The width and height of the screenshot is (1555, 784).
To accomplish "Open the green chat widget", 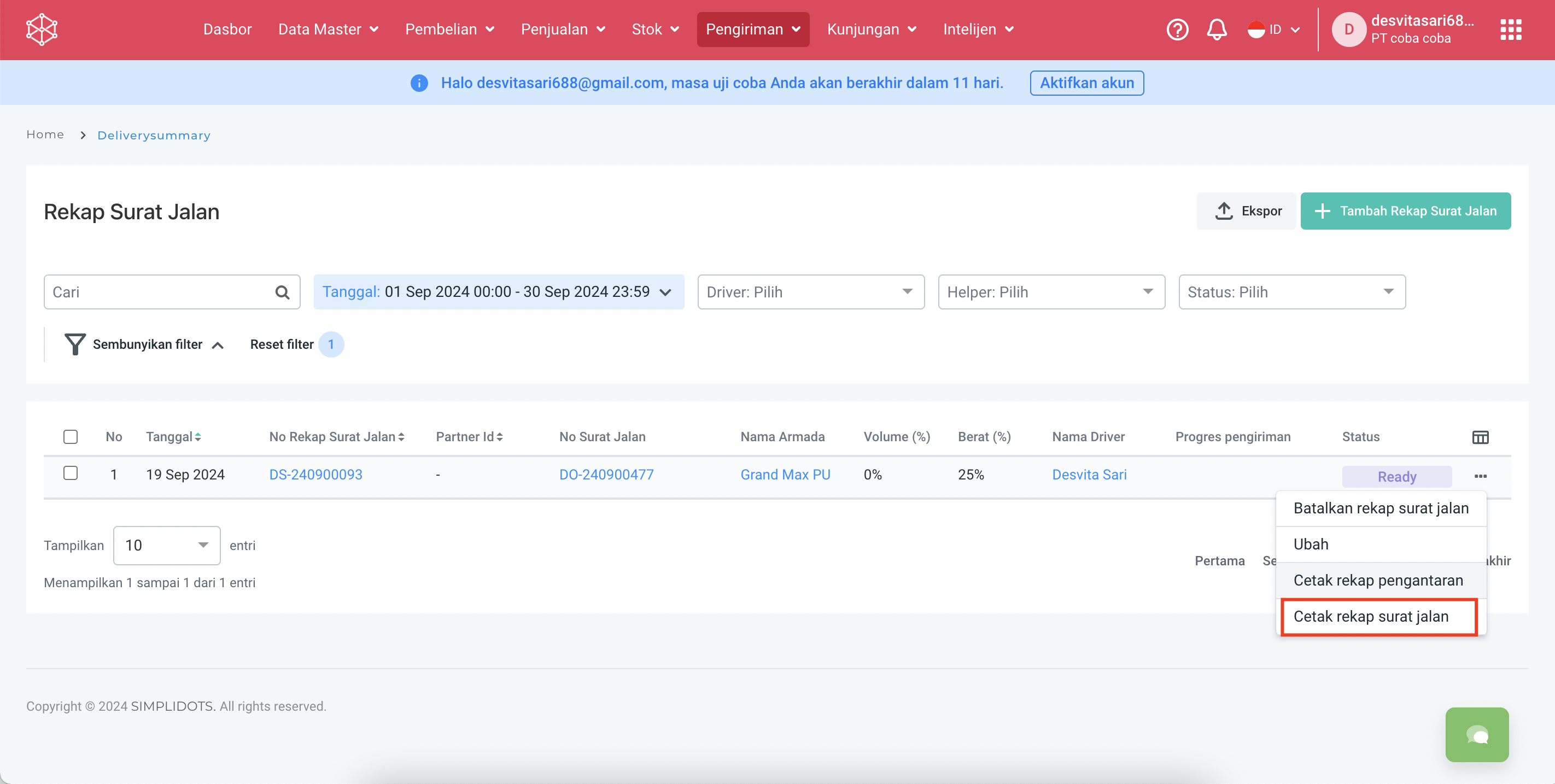I will tap(1476, 734).
